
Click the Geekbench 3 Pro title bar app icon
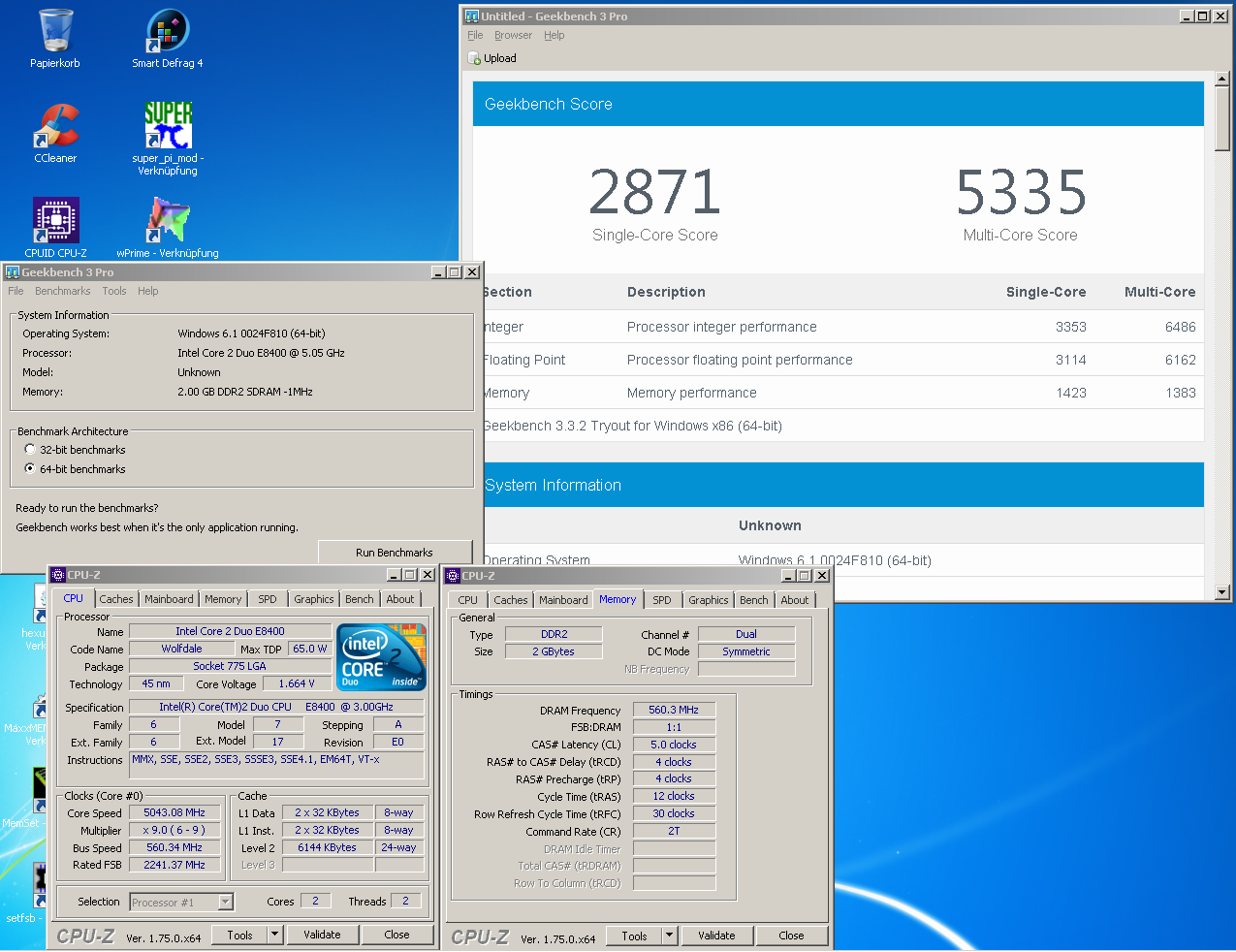13,272
